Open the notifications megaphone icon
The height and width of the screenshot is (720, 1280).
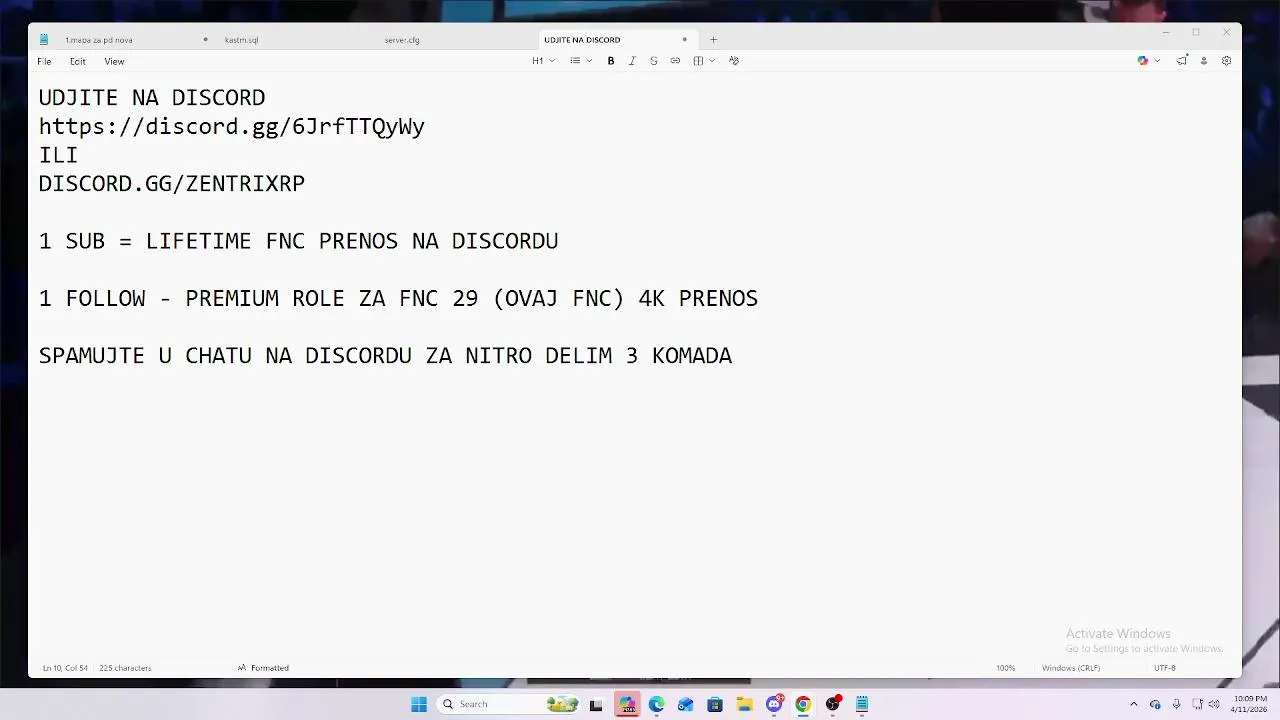click(1181, 61)
